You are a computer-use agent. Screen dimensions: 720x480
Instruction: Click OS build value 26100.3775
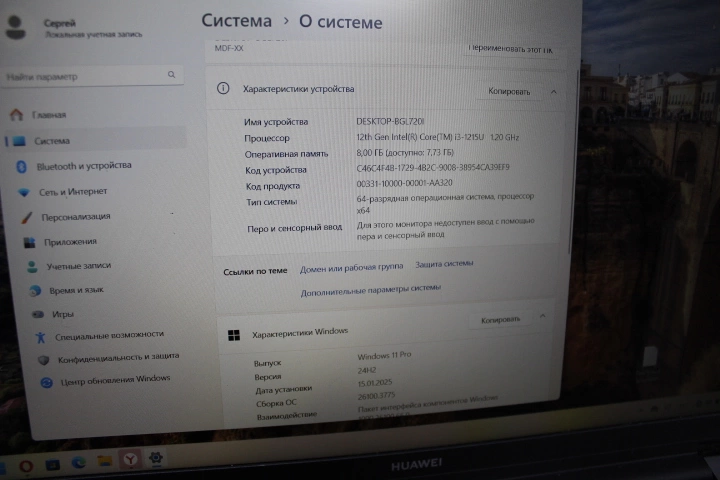376,395
